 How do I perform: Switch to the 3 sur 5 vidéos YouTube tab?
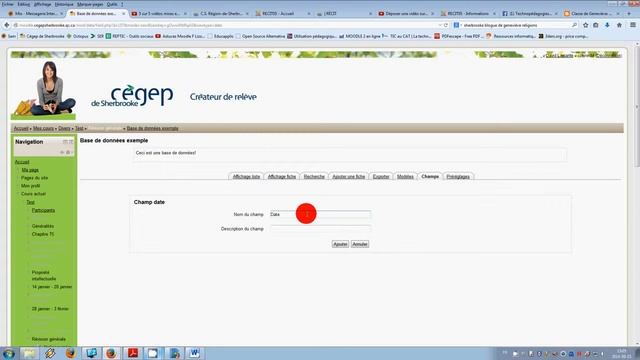[x=159, y=13]
